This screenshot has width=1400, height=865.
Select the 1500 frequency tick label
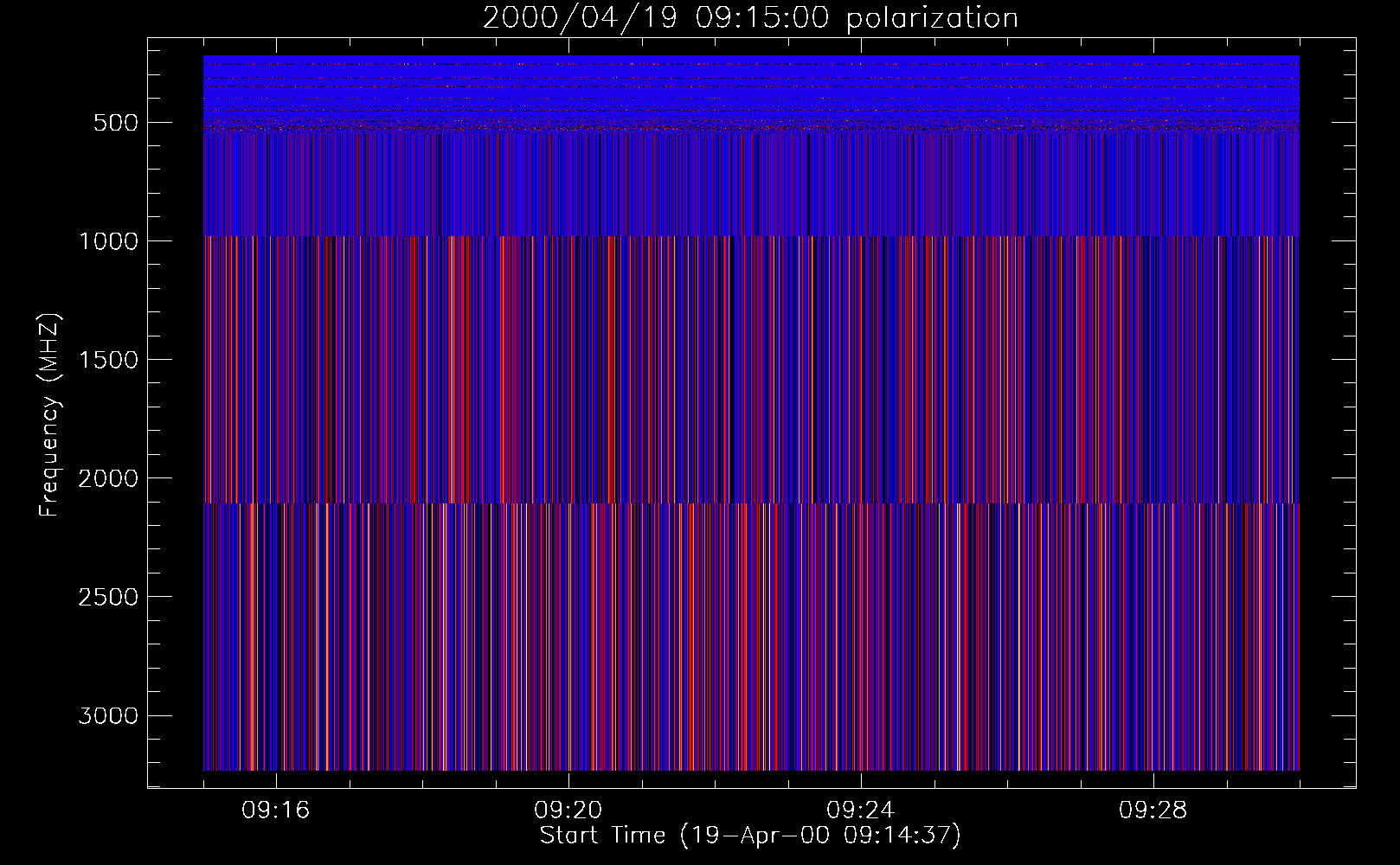[108, 360]
